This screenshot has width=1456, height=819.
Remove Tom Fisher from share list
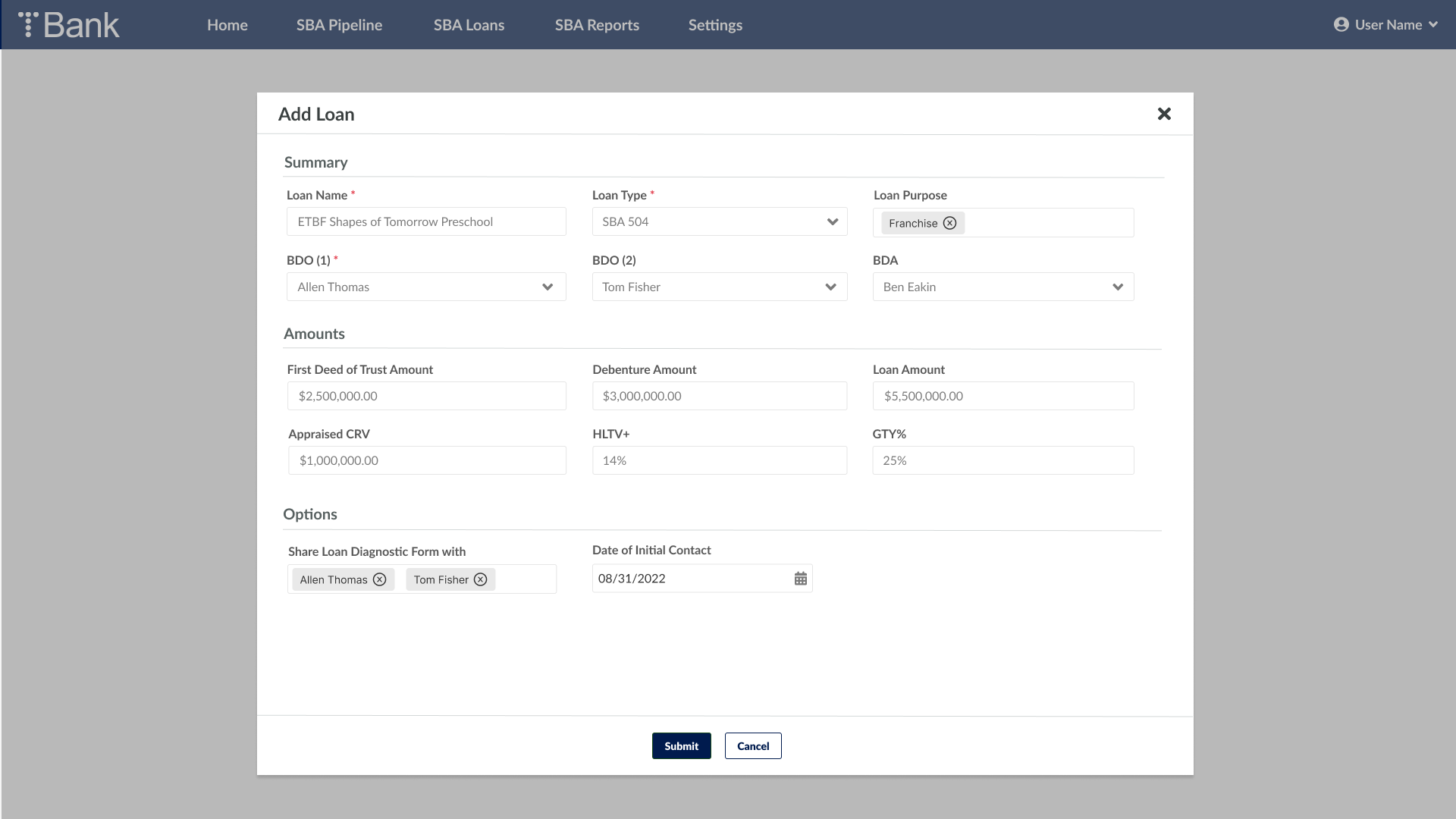tap(481, 579)
